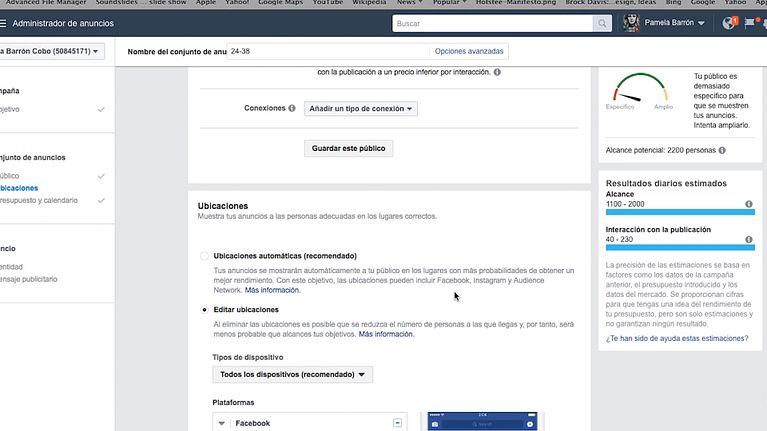Image resolution: width=767 pixels, height=431 pixels.
Task: Go to Identidad sidebar item
Action: coord(12,267)
